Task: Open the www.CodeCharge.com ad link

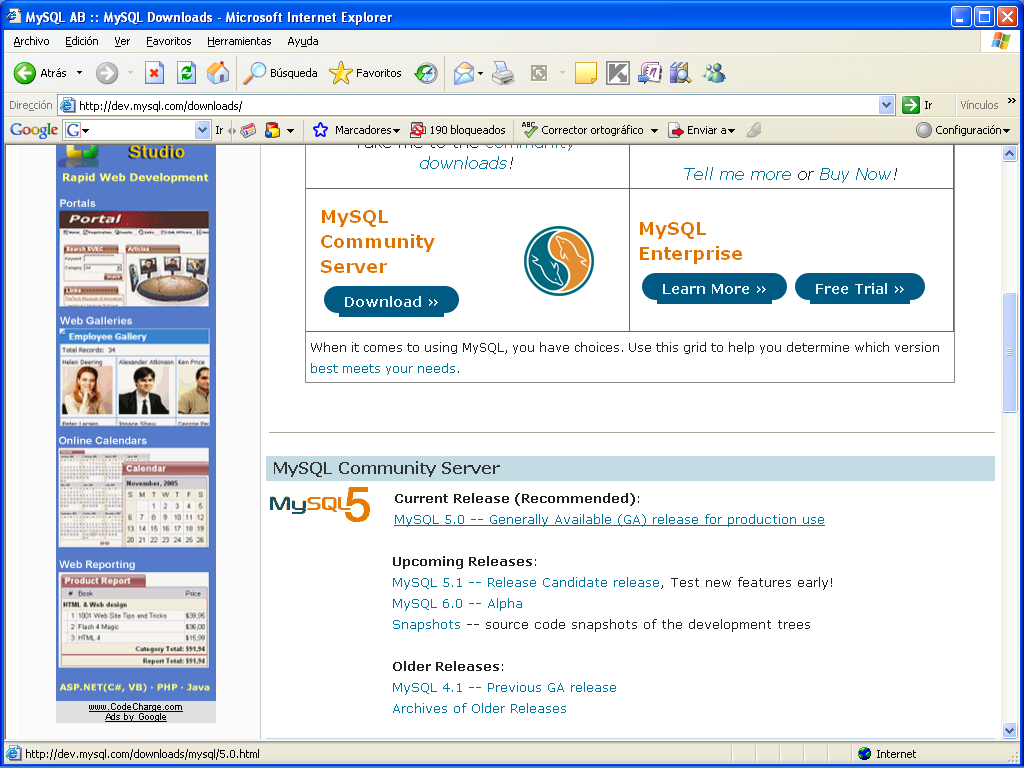Action: (x=135, y=707)
